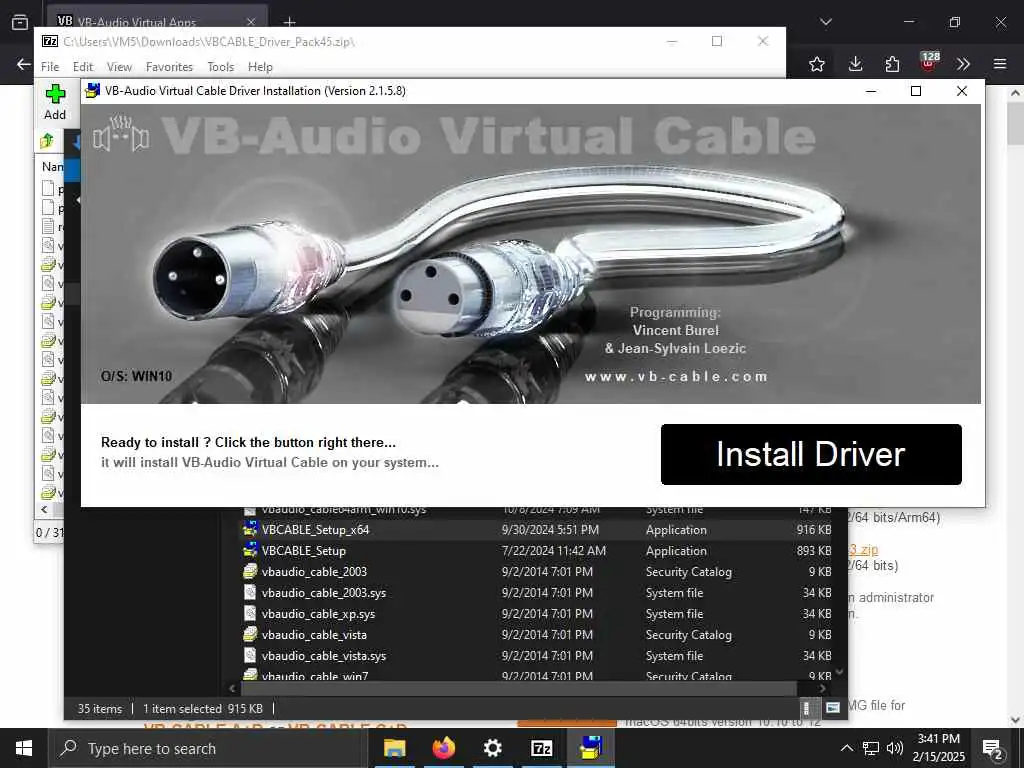Click VB-Cable installer icon on taskbar
Image resolution: width=1024 pixels, height=768 pixels.
tap(590, 748)
